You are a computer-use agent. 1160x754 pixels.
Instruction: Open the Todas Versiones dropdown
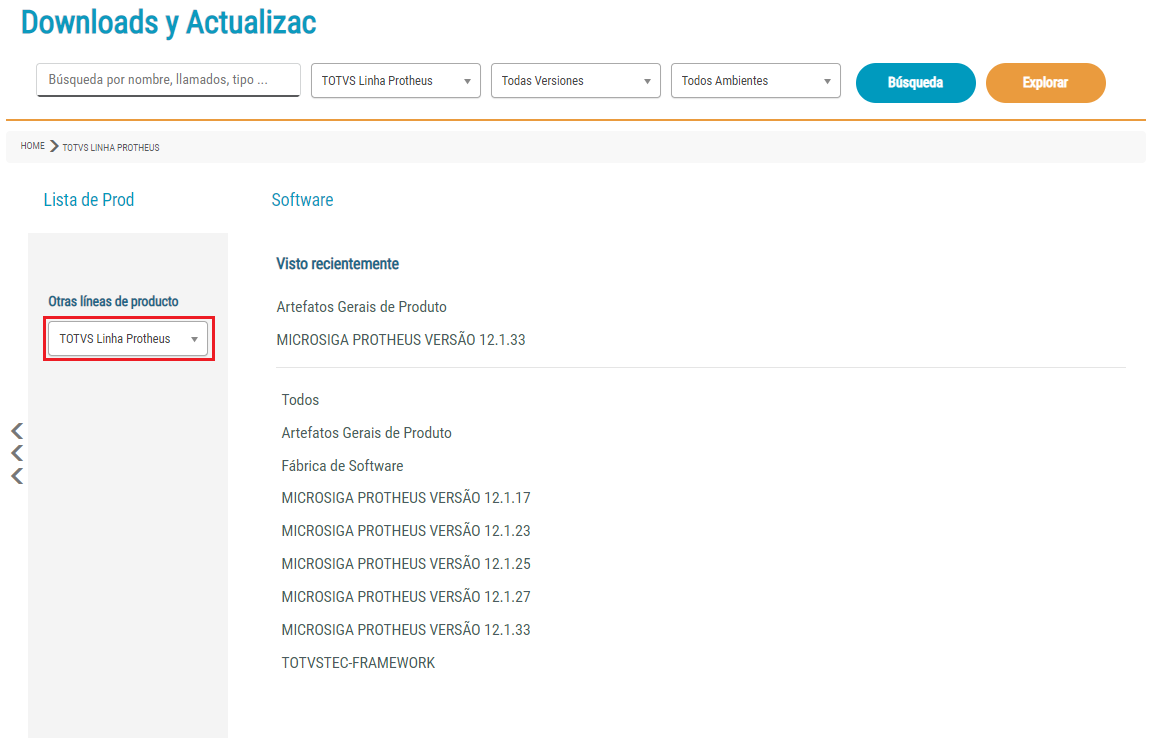[x=576, y=81]
